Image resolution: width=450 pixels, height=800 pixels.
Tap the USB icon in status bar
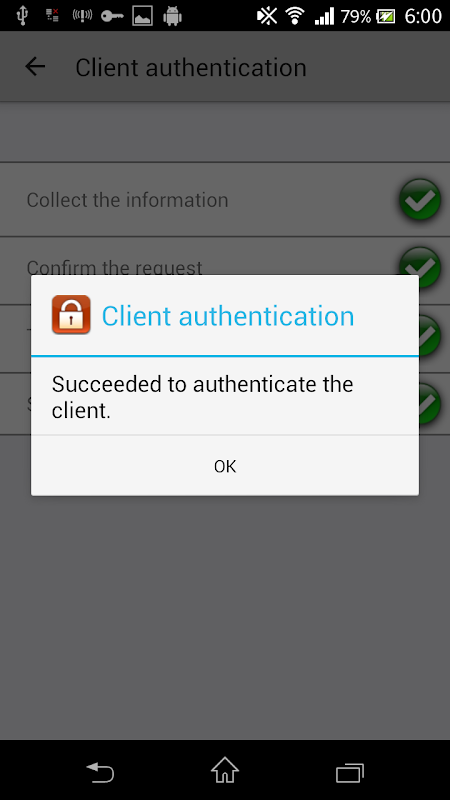[x=22, y=16]
